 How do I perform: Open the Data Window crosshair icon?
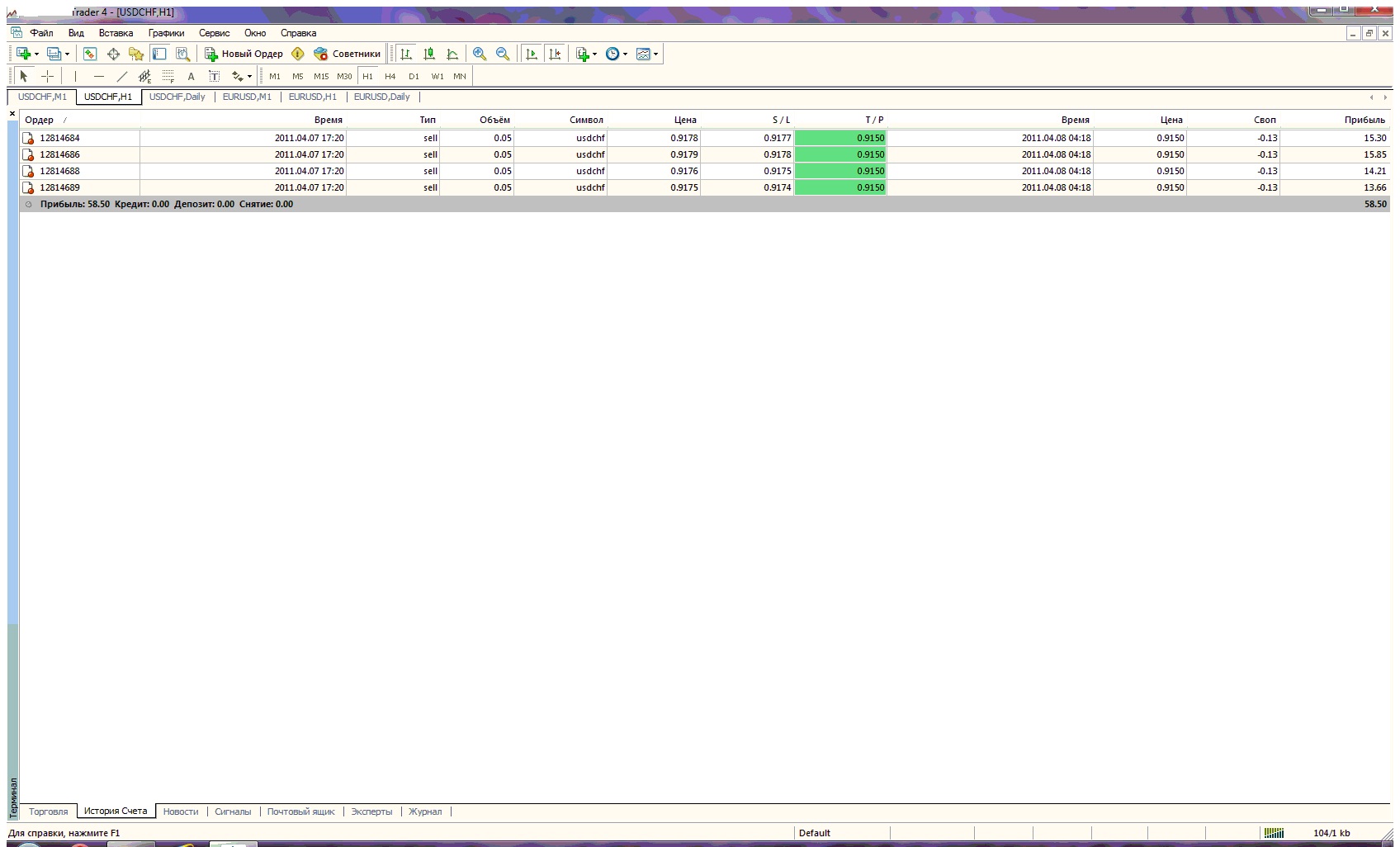(x=113, y=54)
